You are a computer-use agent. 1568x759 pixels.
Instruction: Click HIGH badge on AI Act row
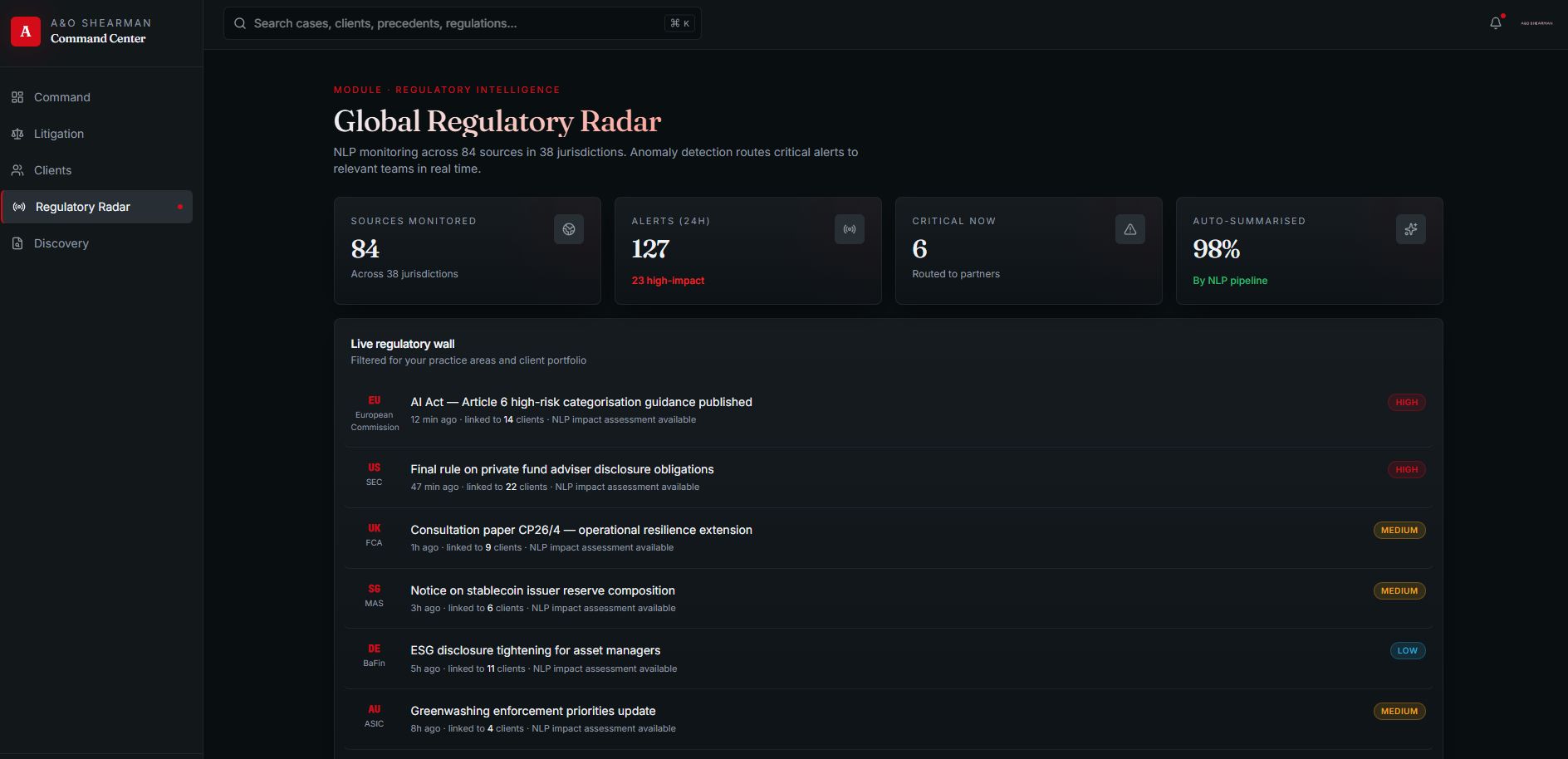(x=1407, y=402)
